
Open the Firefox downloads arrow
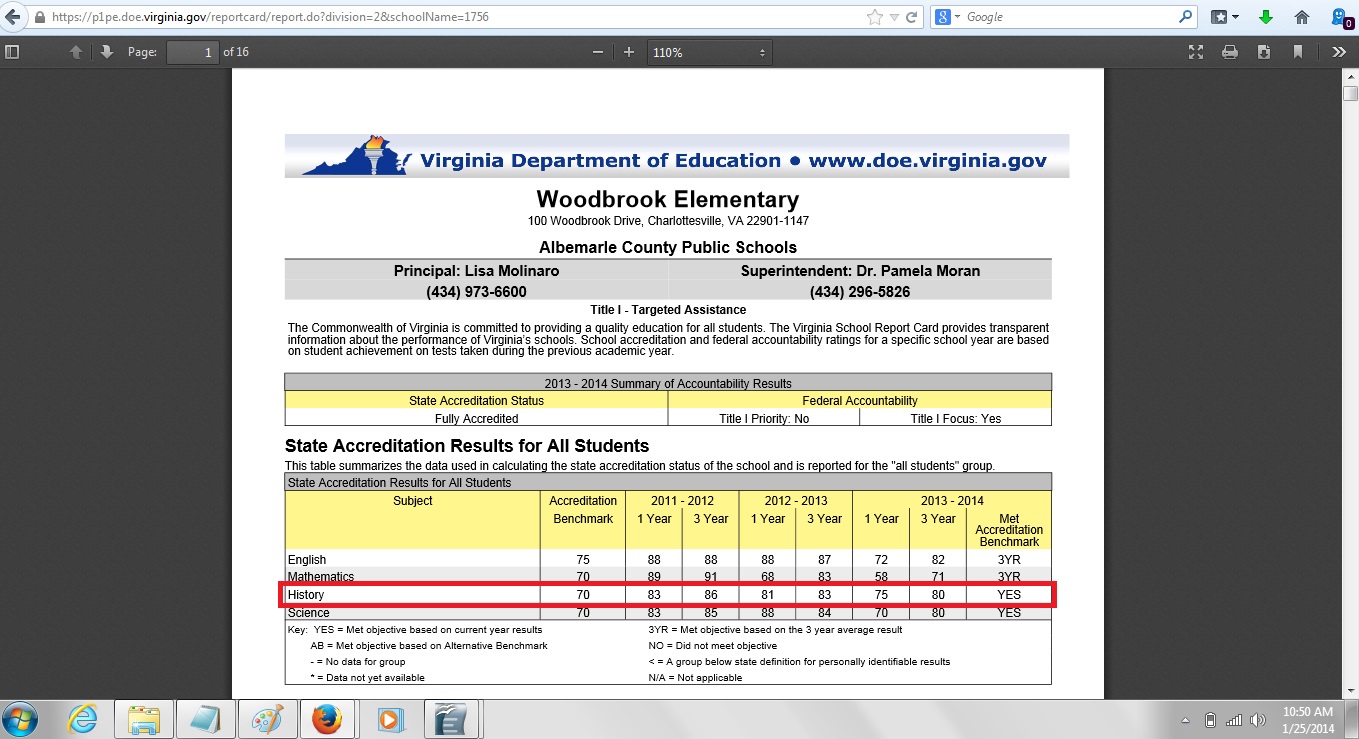tap(1266, 17)
